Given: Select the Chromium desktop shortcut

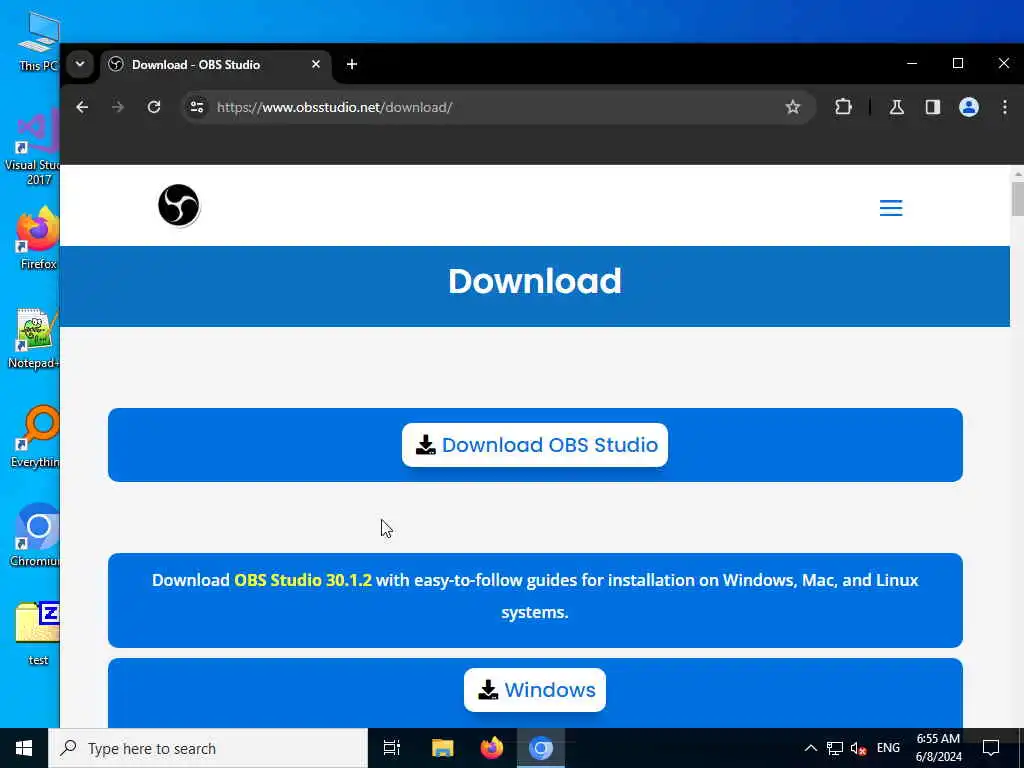Looking at the screenshot, I should (35, 536).
